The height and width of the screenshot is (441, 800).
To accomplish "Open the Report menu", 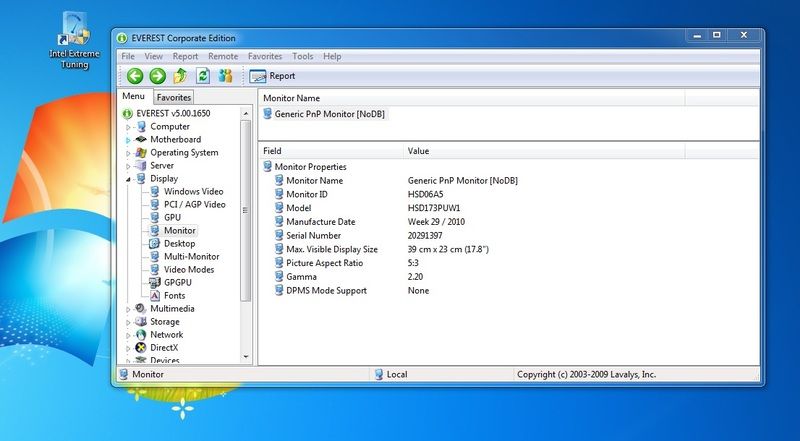I will pos(185,56).
